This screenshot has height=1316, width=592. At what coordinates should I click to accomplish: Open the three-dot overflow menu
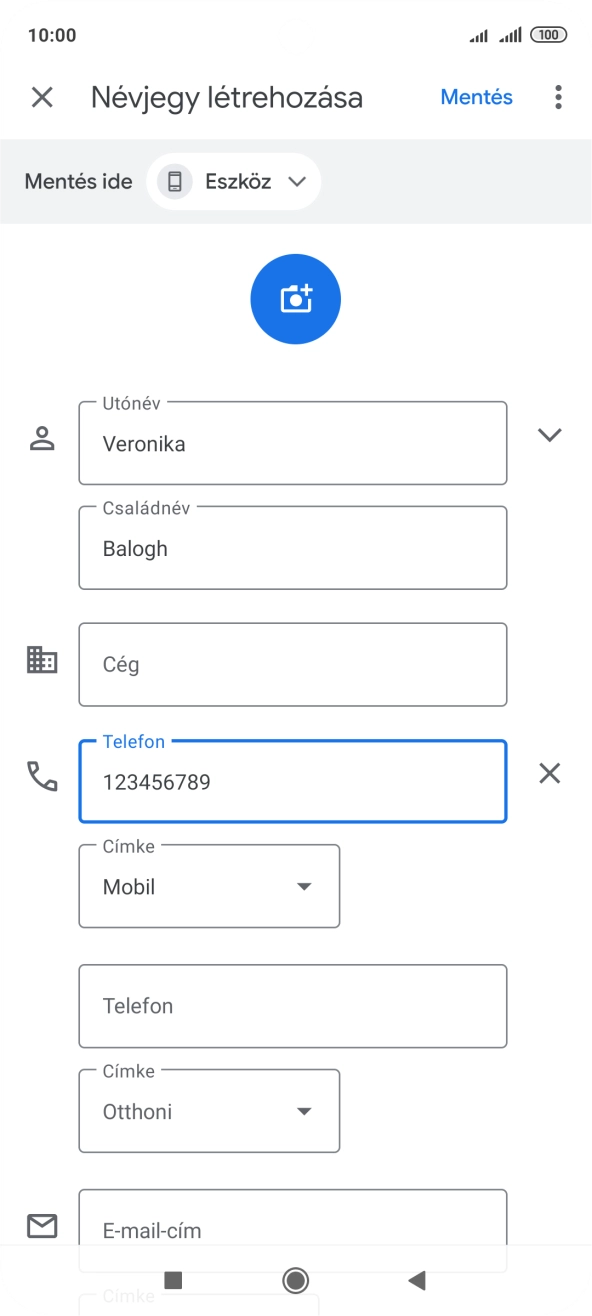pyautogui.click(x=557, y=97)
